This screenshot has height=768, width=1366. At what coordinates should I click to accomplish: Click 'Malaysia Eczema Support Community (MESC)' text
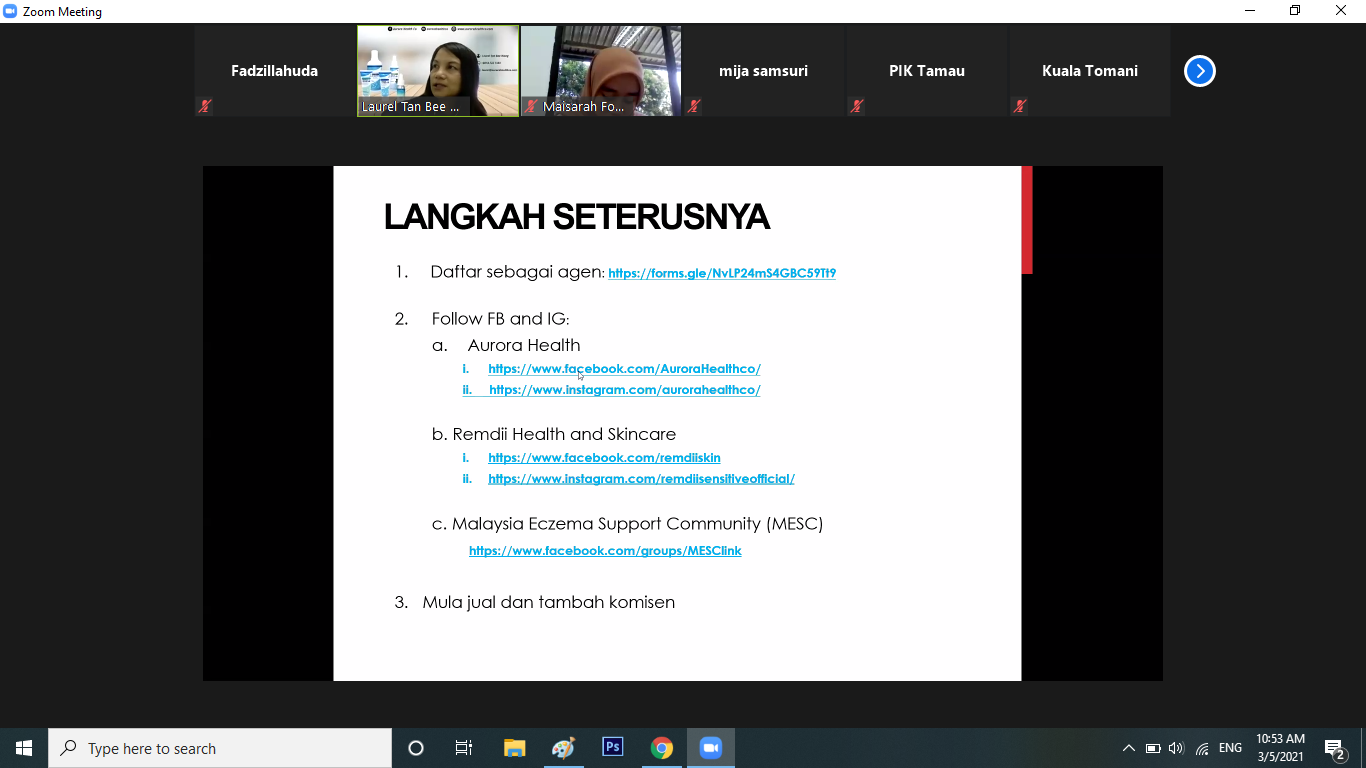(638, 524)
